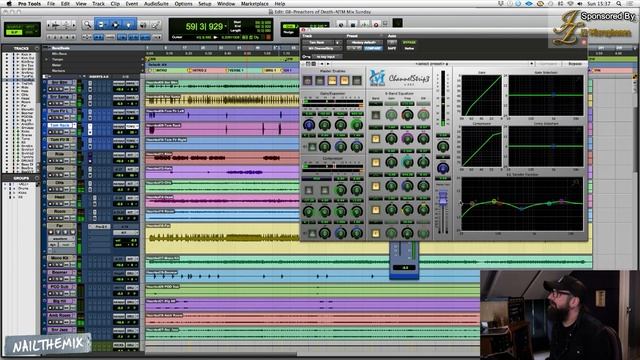This screenshot has width=640, height=360.
Task: Click the blue dip node on EQ curve
Action: point(521,209)
